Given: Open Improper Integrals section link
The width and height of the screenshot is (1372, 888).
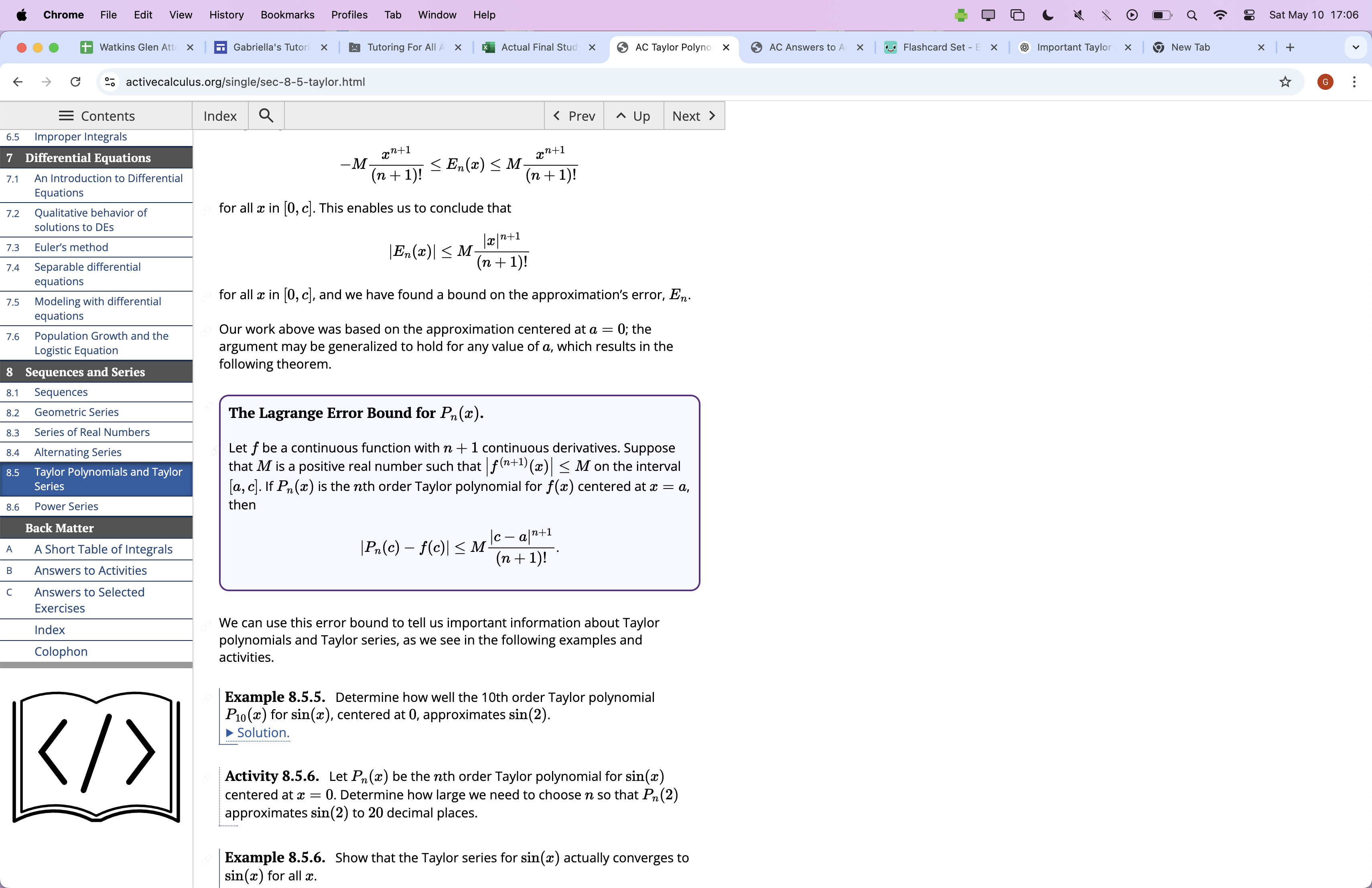Looking at the screenshot, I should (80, 137).
